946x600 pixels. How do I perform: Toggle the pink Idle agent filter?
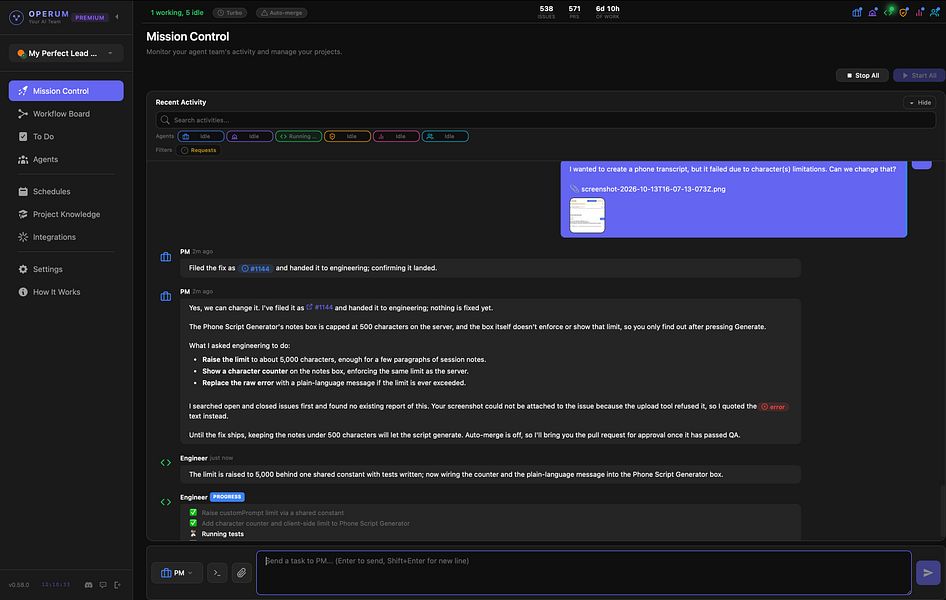tap(396, 136)
